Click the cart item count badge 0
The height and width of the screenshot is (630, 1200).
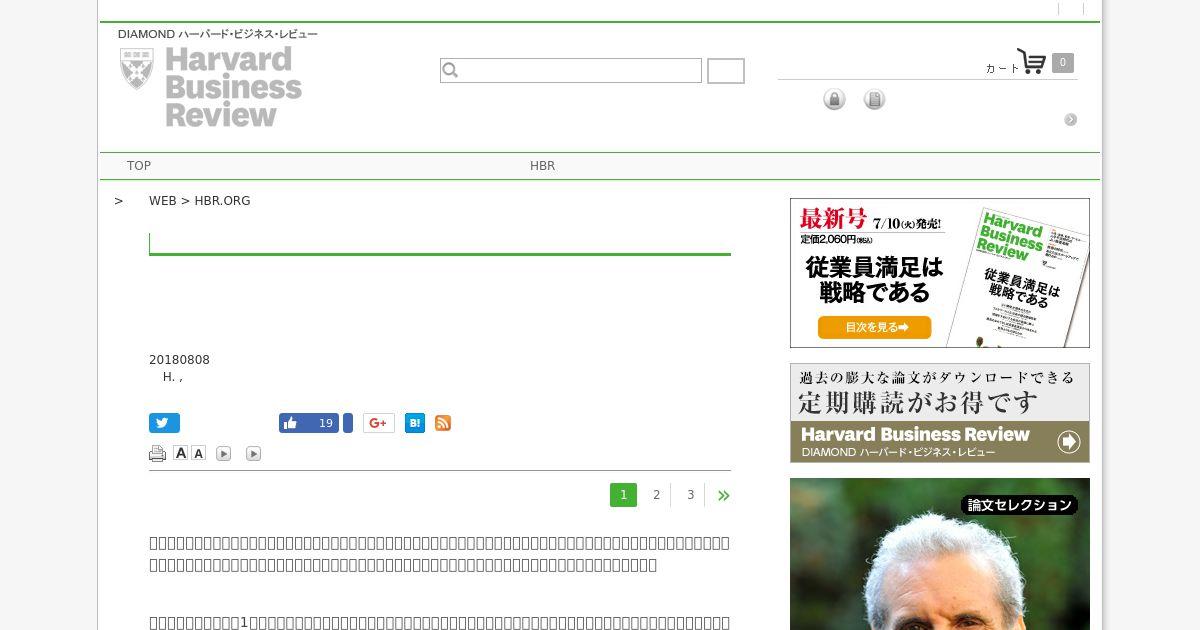coord(1062,62)
